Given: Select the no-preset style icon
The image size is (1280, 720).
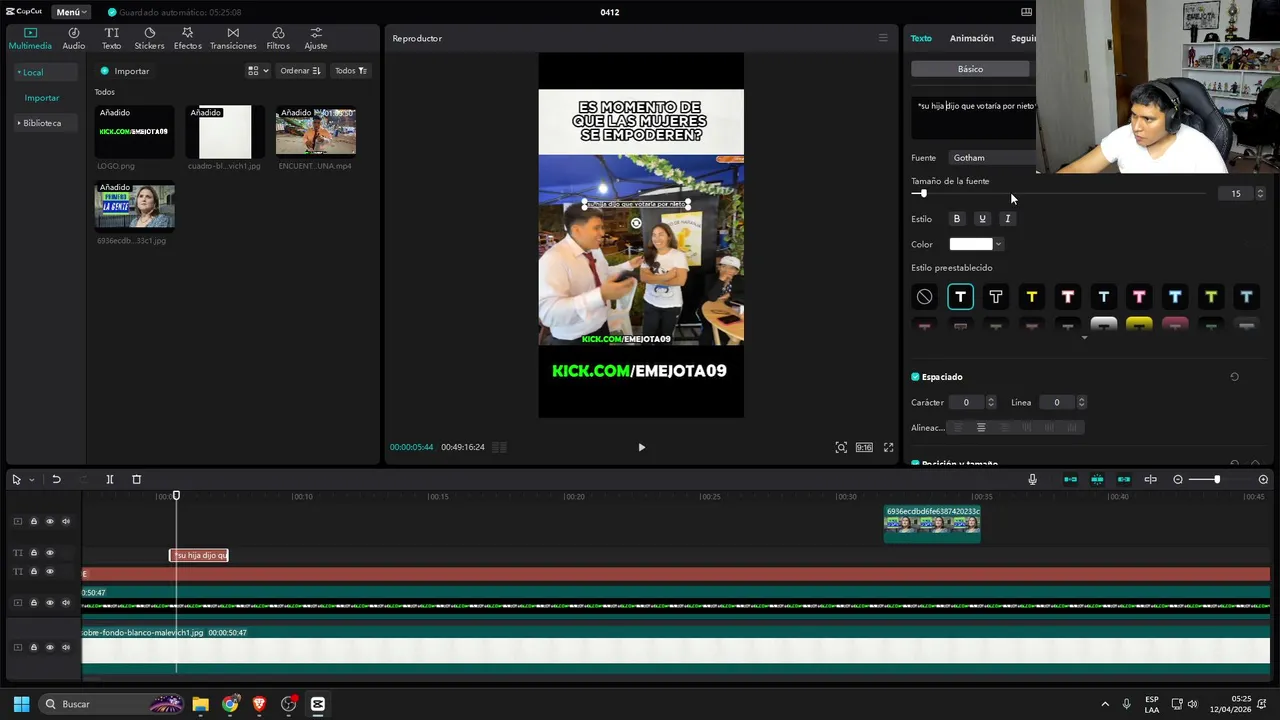Looking at the screenshot, I should [x=925, y=297].
